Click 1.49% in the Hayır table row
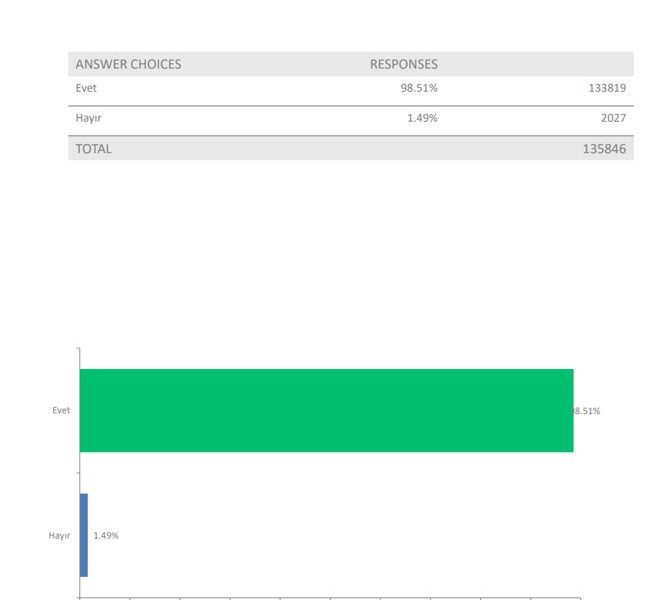Viewport: 659px width, 600px height. [421, 118]
